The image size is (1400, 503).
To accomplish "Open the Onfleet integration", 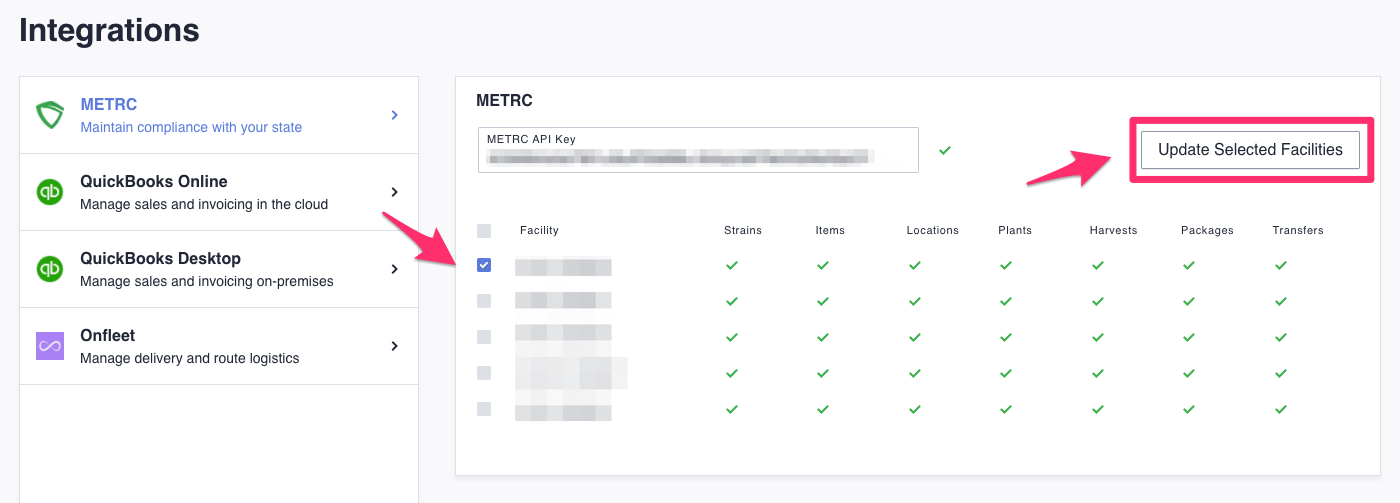I will point(219,346).
